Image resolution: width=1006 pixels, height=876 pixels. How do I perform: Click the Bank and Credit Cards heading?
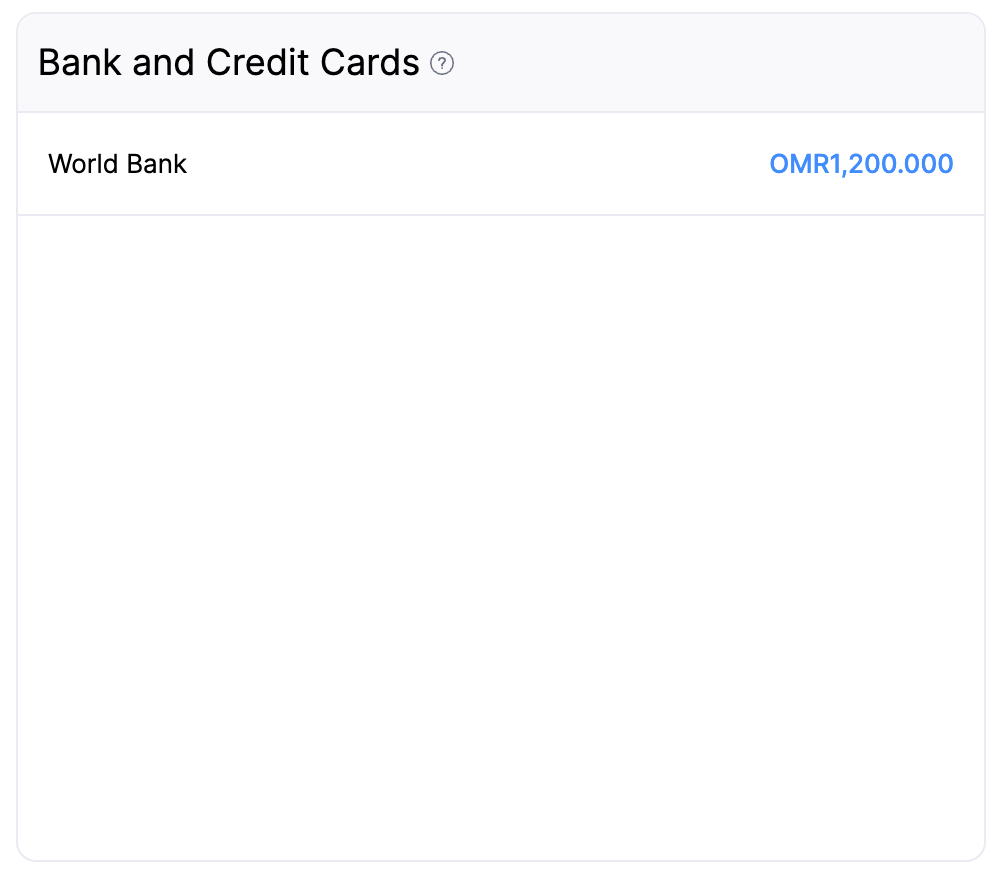coord(228,63)
